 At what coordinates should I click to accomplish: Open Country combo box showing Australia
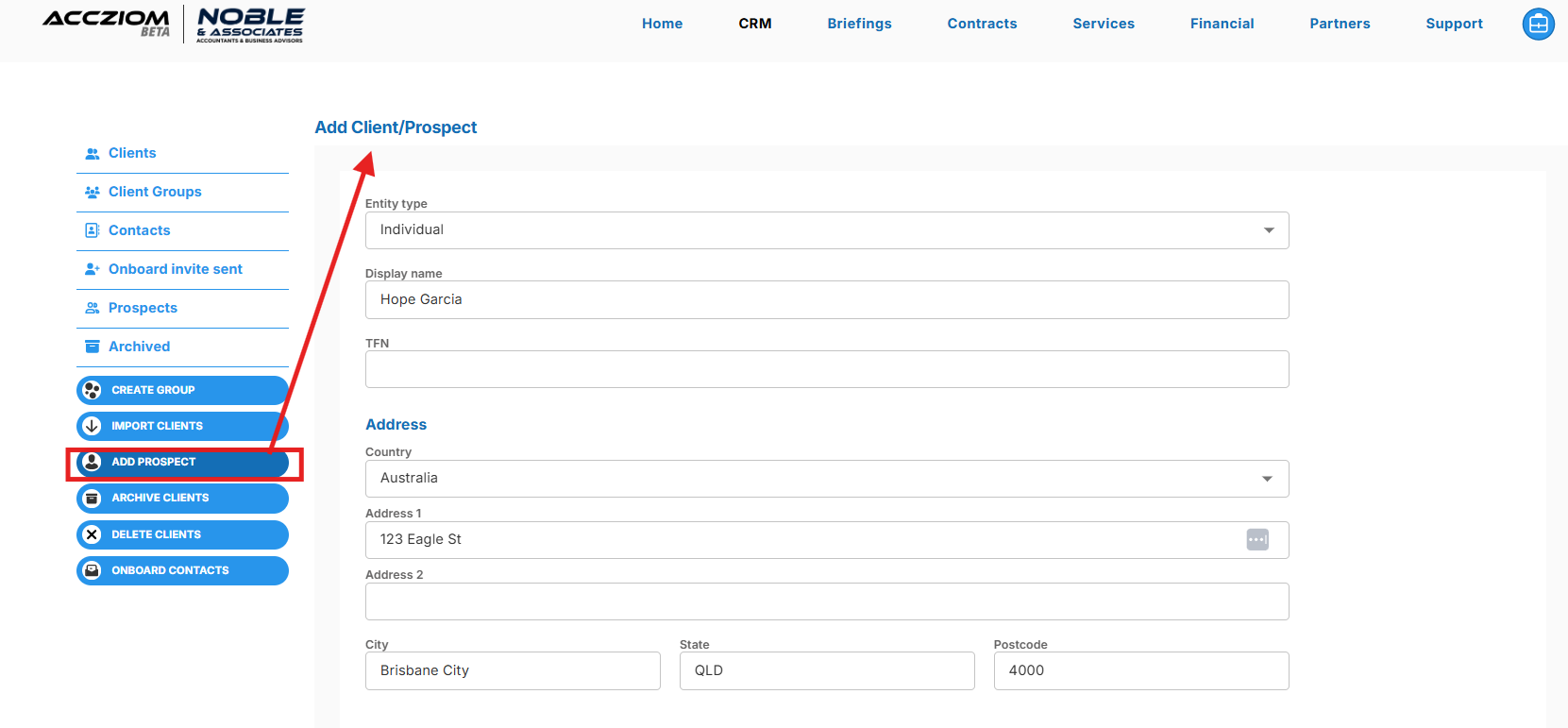tap(827, 479)
